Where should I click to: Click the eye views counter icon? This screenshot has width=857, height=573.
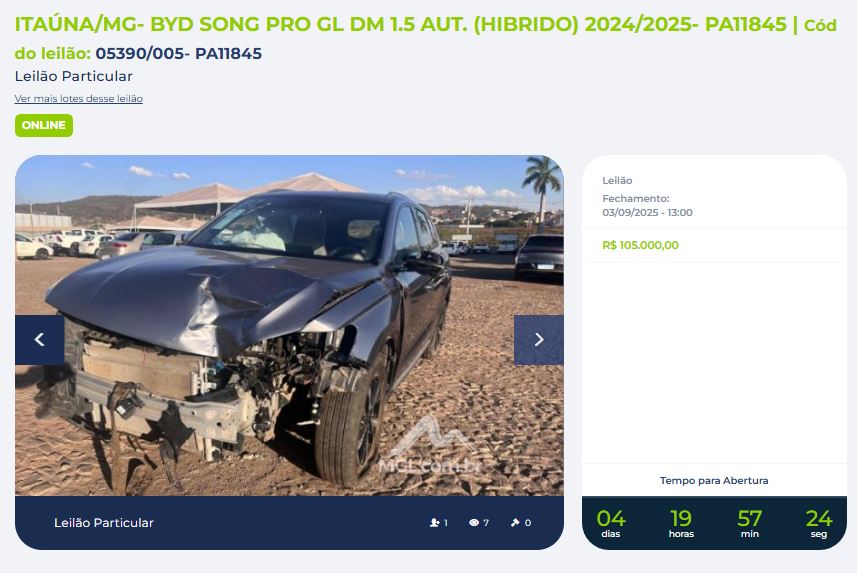474,523
